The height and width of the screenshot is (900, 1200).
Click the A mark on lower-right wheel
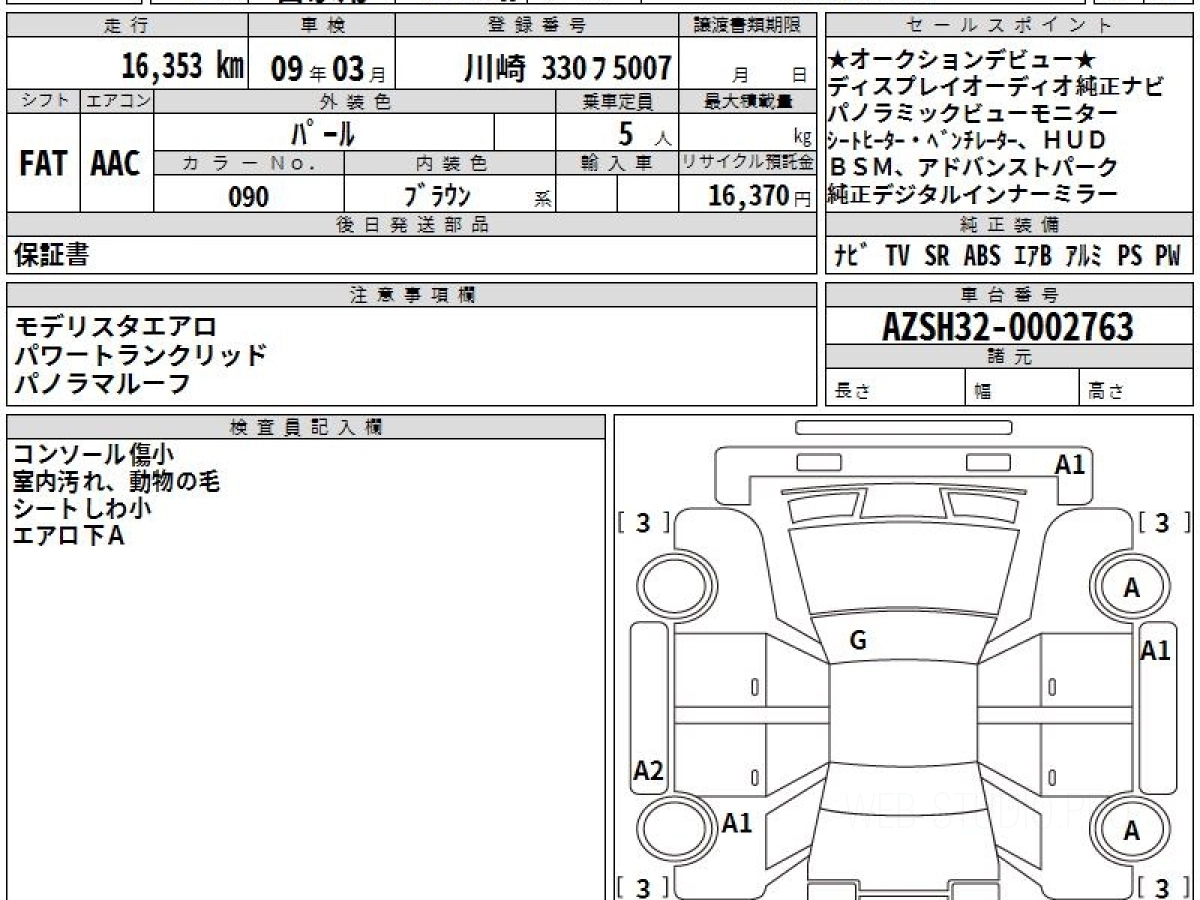[x=1131, y=830]
